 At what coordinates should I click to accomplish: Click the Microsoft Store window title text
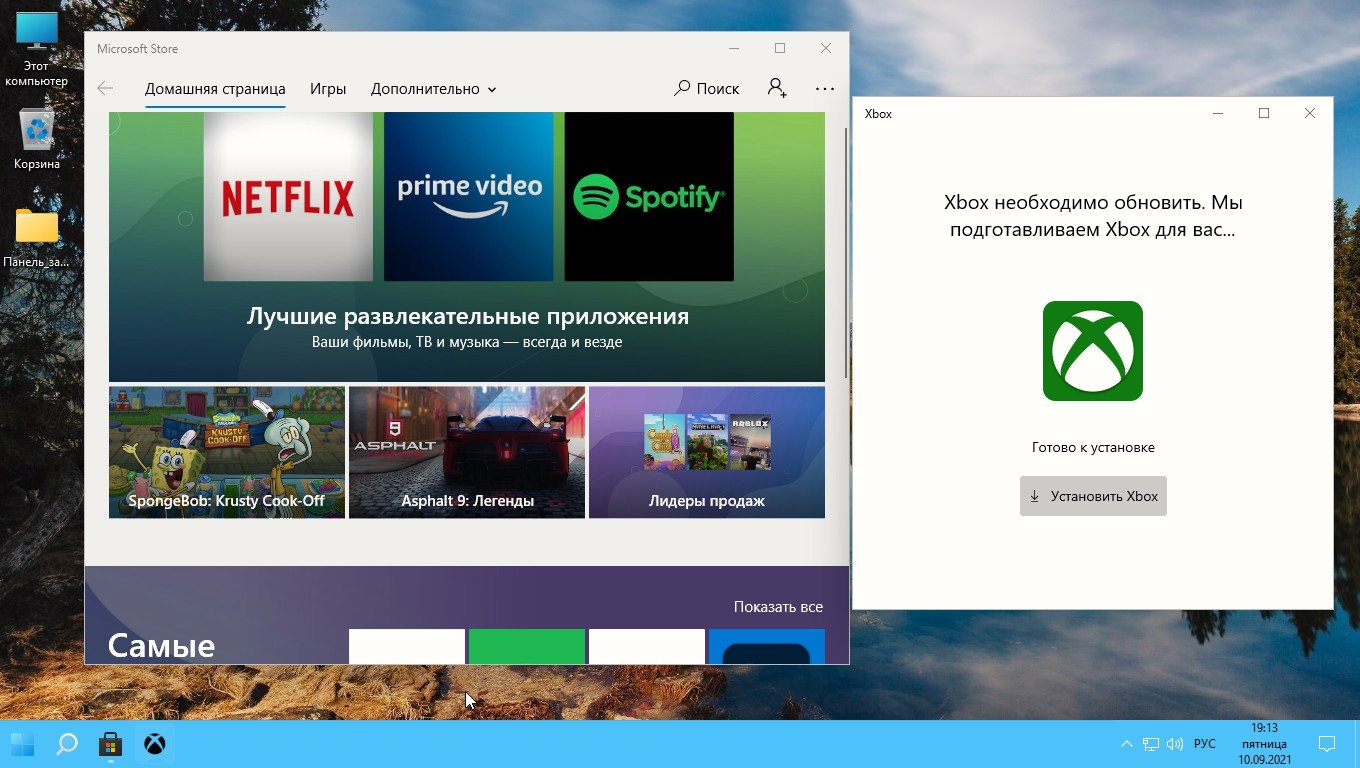point(137,49)
